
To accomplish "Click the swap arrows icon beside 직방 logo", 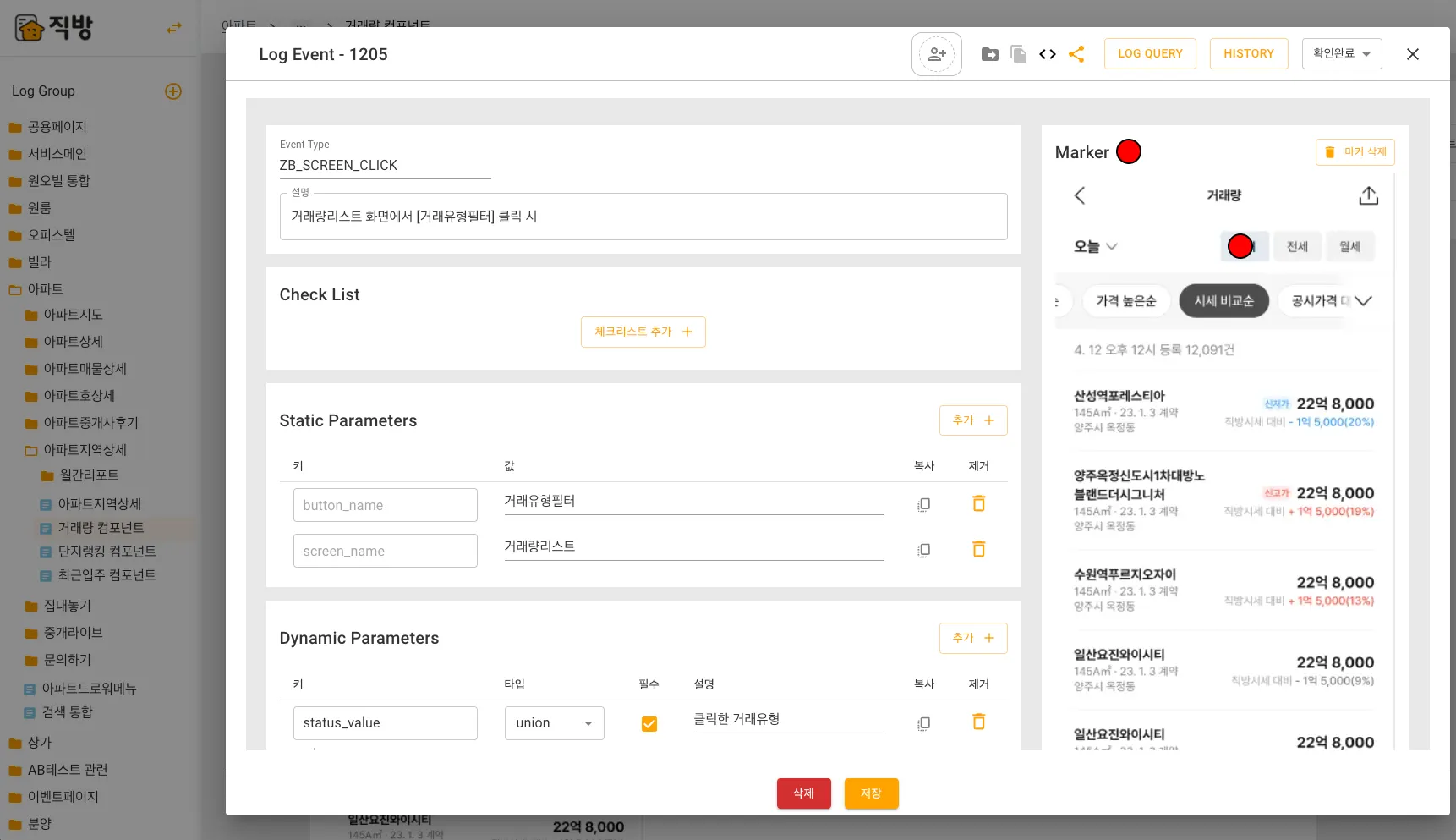I will pos(174,28).
